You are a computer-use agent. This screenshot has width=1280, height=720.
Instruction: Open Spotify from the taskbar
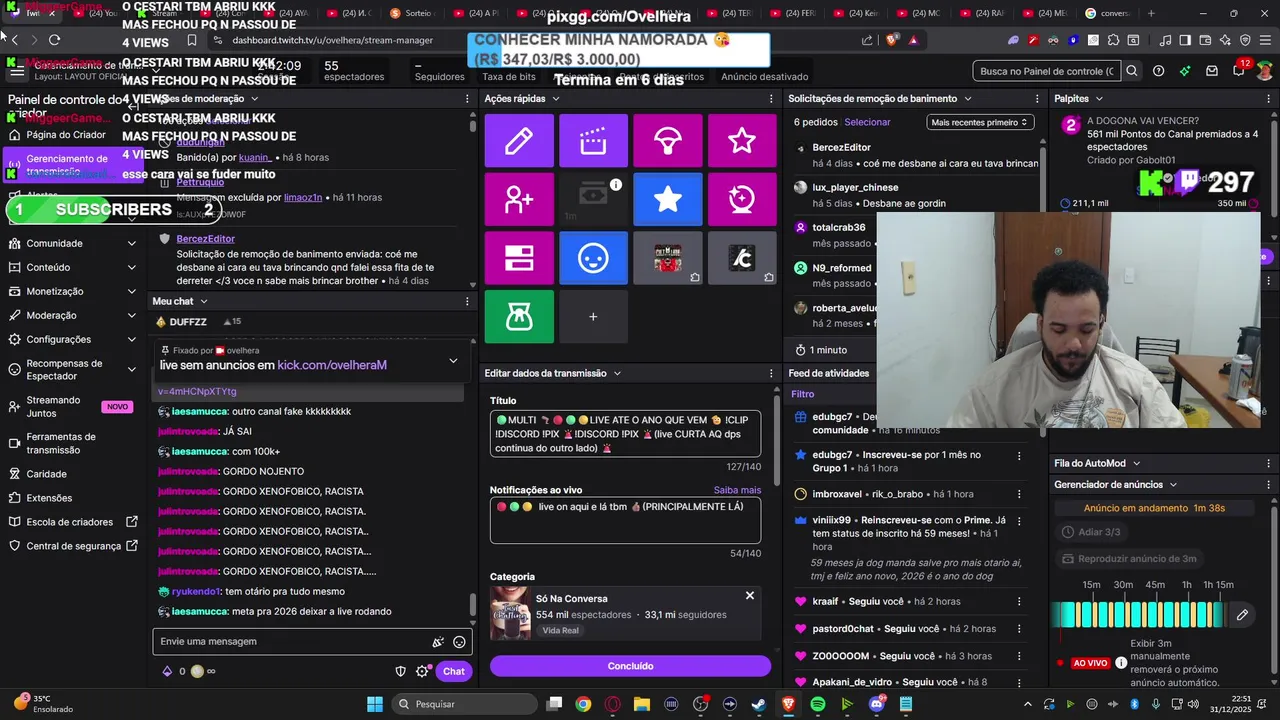click(818, 704)
